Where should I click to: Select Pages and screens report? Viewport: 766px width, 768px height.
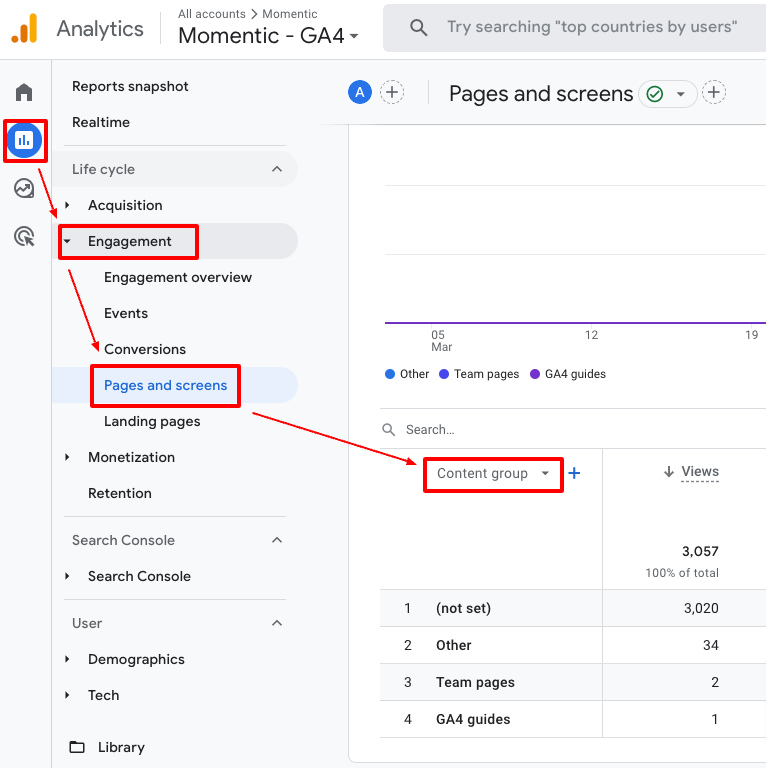(166, 385)
